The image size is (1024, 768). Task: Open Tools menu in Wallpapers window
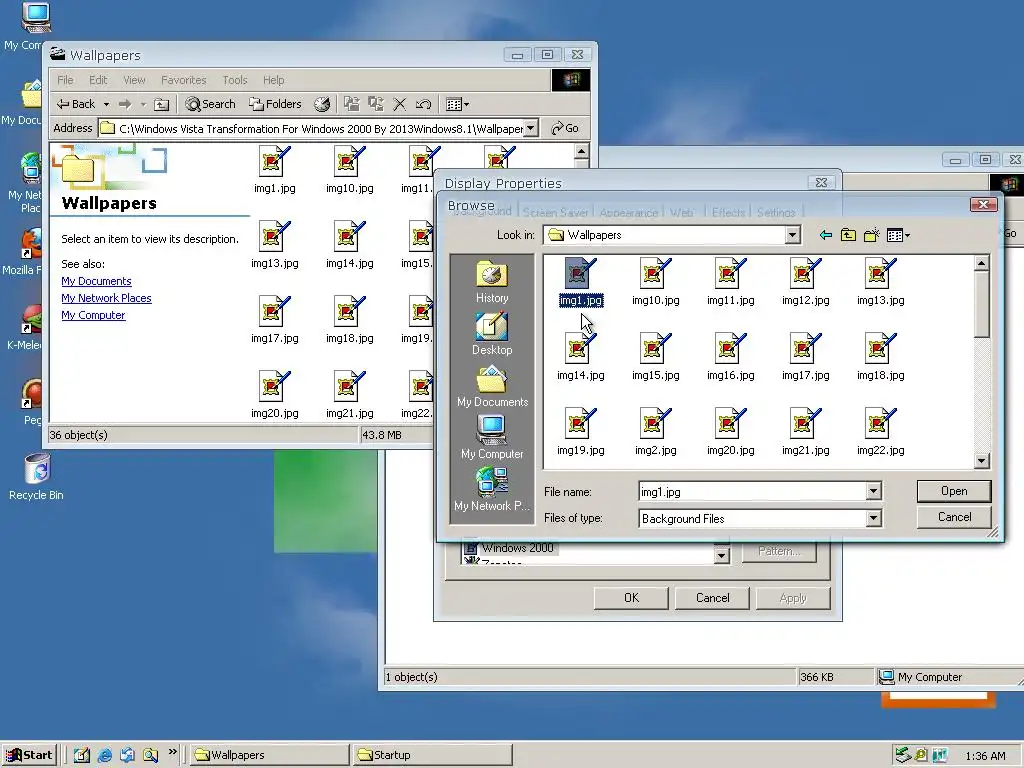(234, 80)
